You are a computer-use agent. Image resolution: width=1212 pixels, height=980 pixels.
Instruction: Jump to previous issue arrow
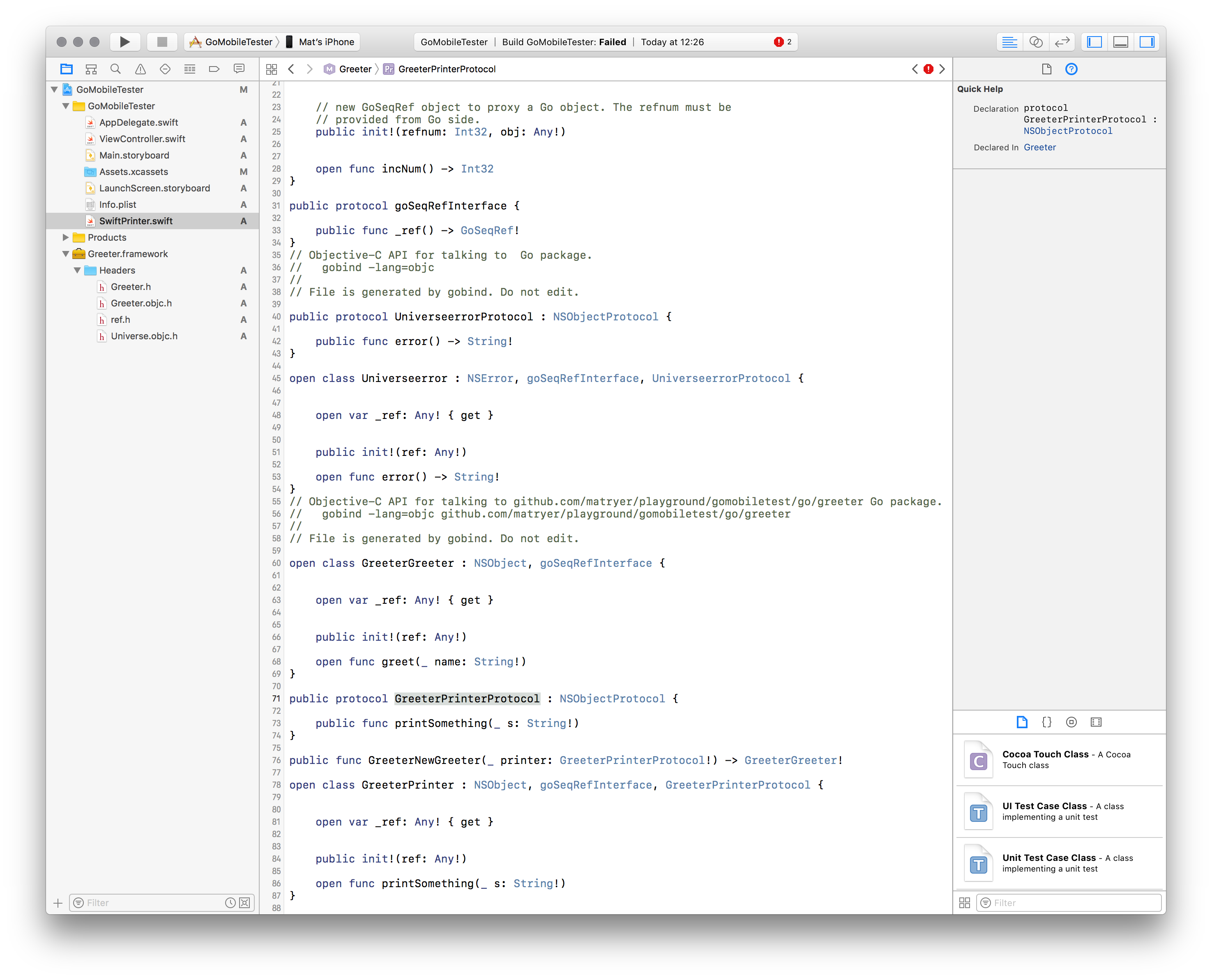915,69
